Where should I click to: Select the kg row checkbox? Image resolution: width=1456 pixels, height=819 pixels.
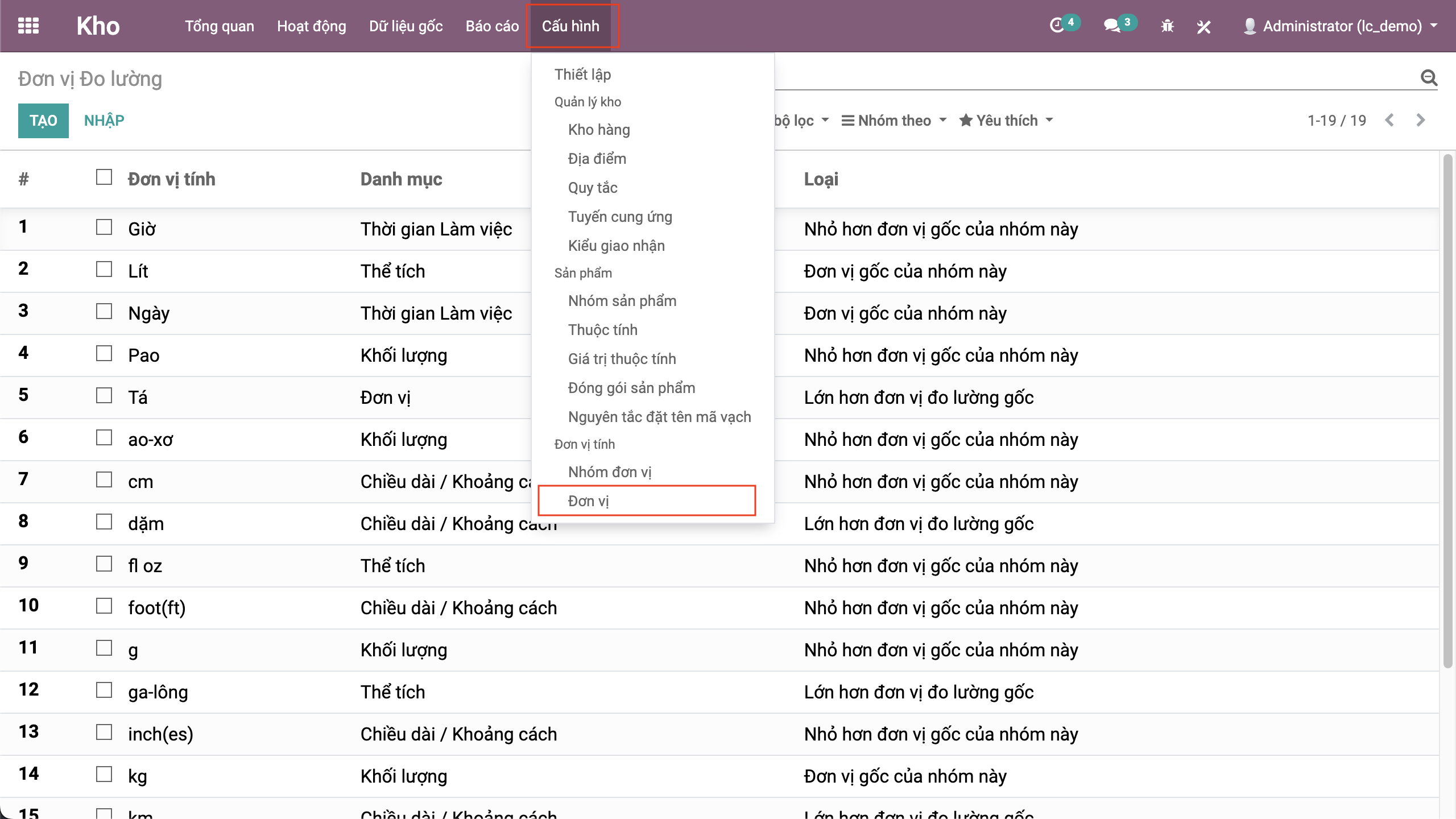coord(104,775)
